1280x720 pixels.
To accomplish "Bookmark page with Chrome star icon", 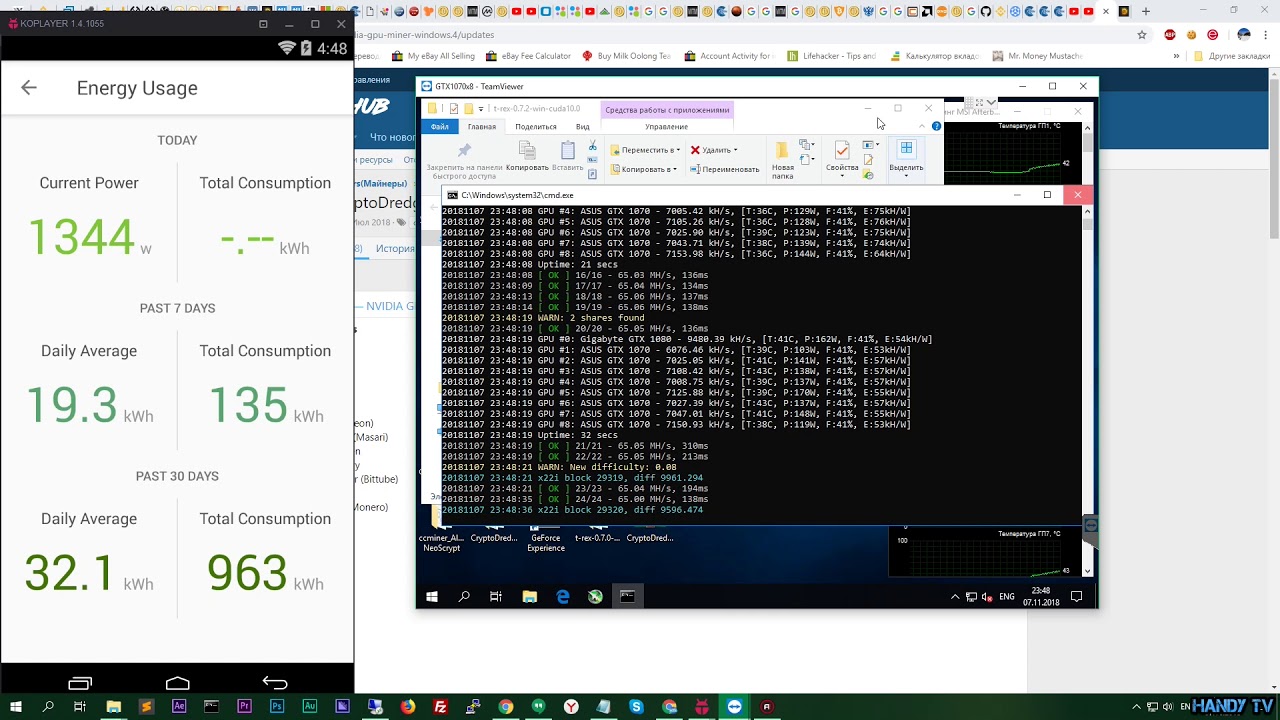I will (1142, 34).
